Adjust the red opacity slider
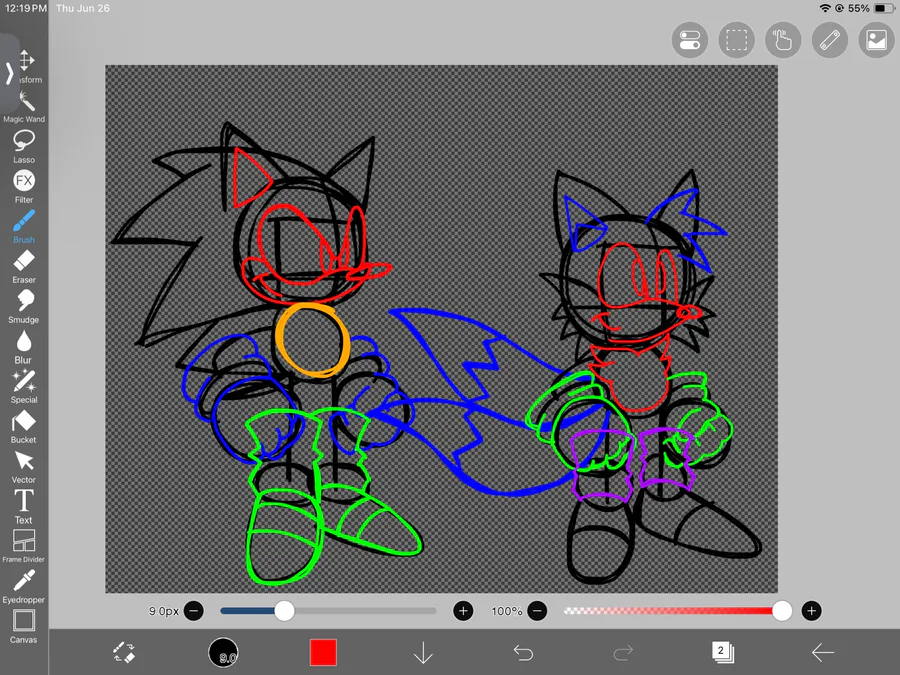 (x=678, y=611)
